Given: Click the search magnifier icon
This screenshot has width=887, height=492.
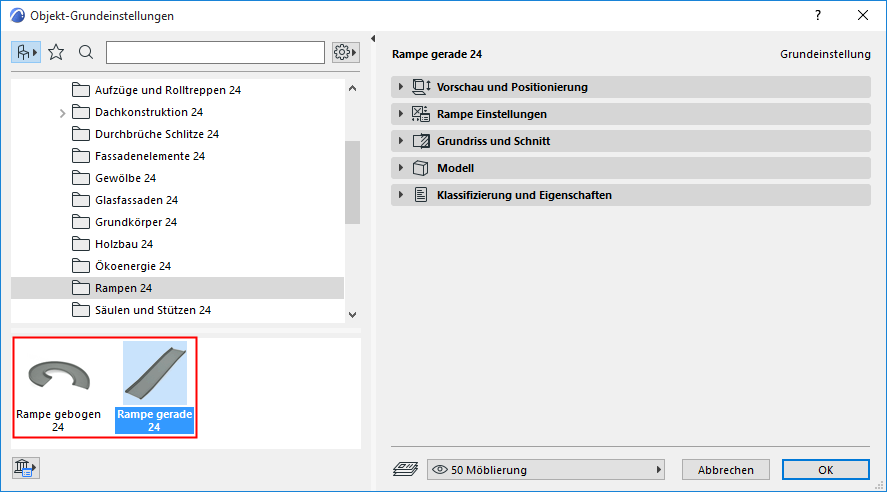Looking at the screenshot, I should [86, 52].
